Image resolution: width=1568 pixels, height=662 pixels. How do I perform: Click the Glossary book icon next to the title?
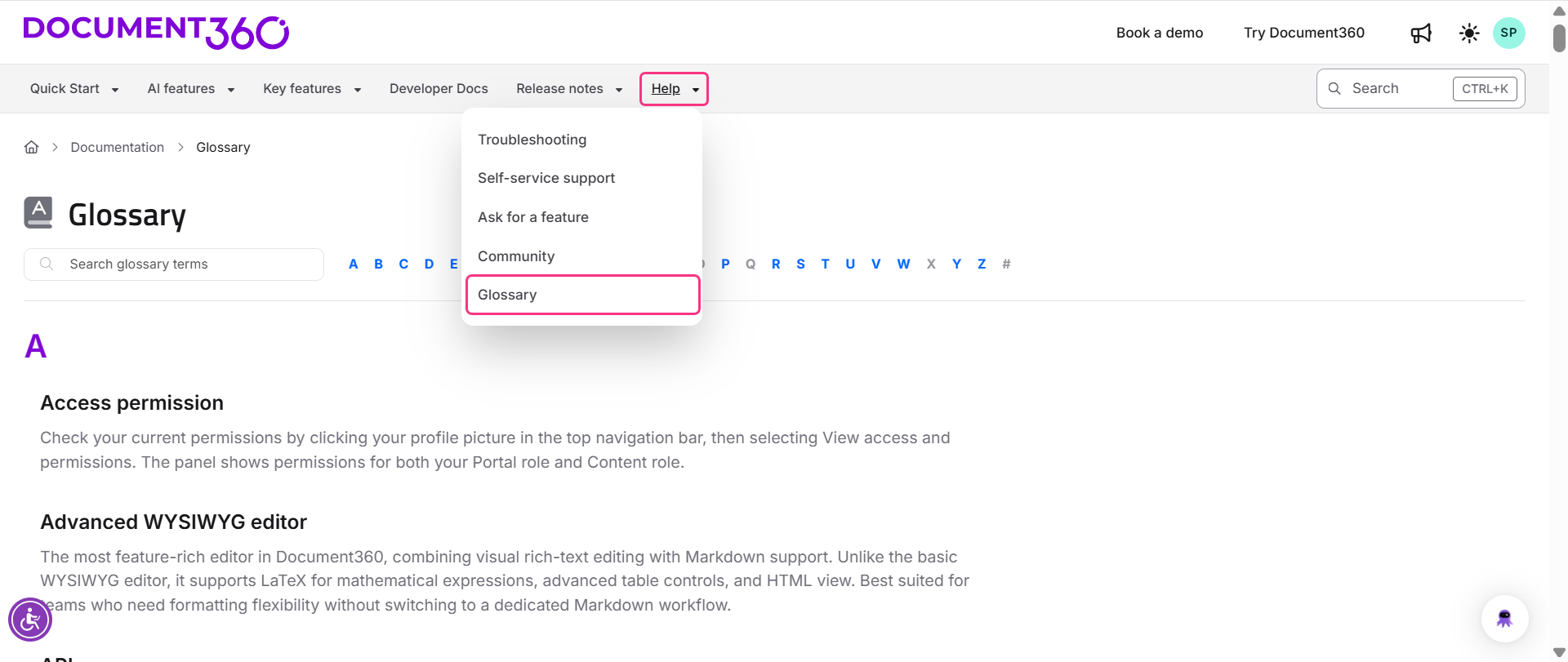(x=38, y=213)
